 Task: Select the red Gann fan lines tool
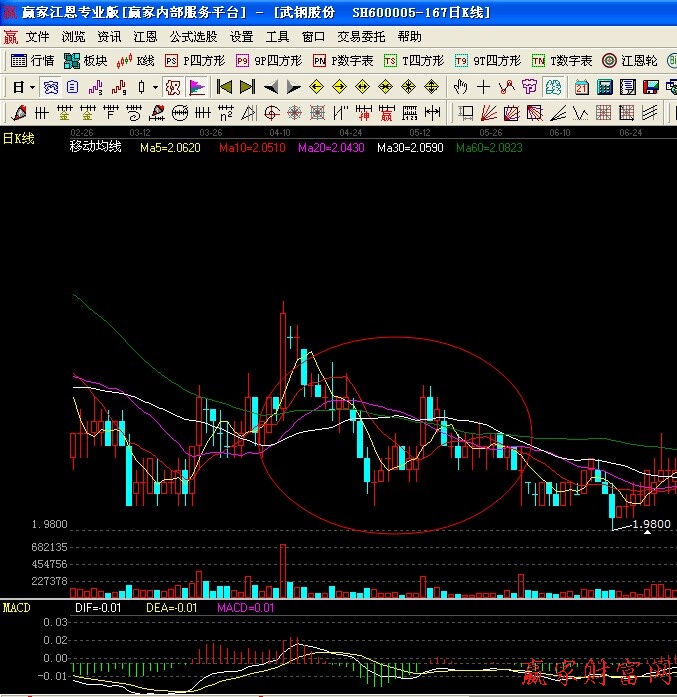click(488, 111)
